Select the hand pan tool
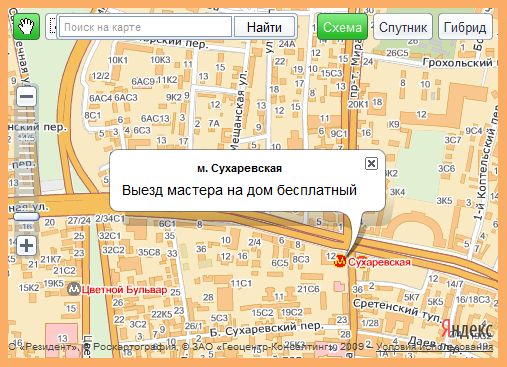Viewport: 507px width, 367px height. tap(26, 26)
